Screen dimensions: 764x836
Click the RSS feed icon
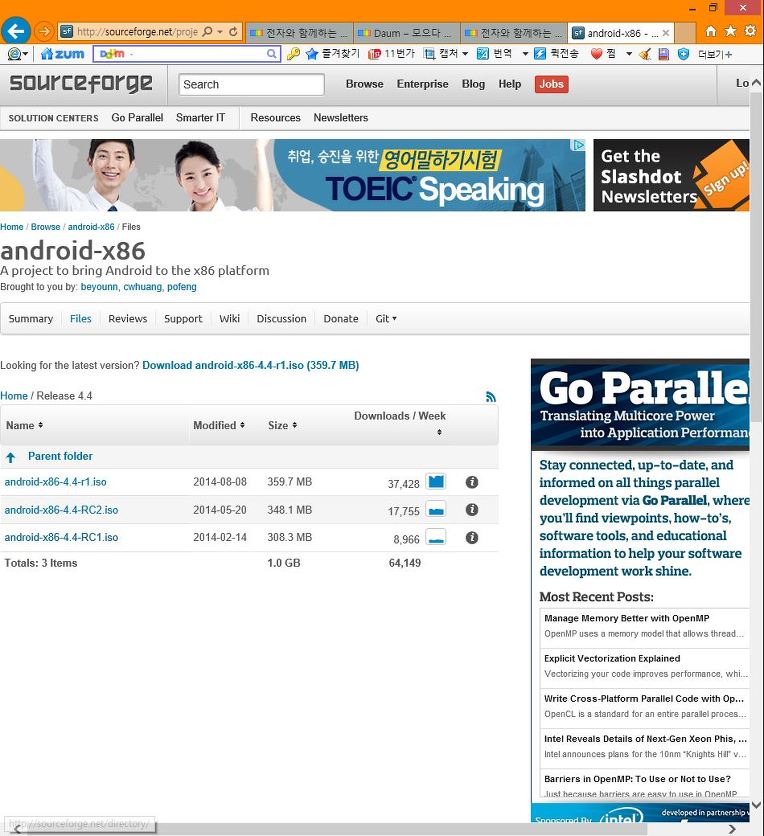491,397
